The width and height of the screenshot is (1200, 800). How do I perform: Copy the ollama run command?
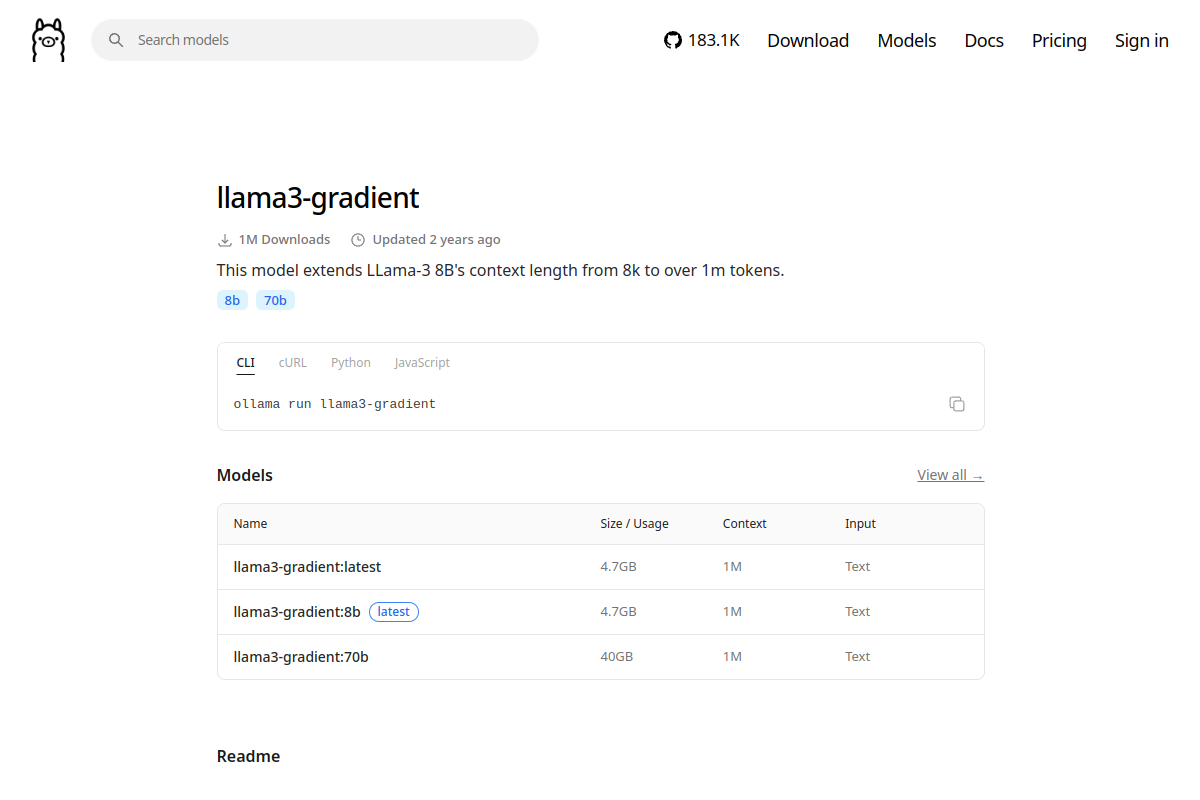coord(957,404)
